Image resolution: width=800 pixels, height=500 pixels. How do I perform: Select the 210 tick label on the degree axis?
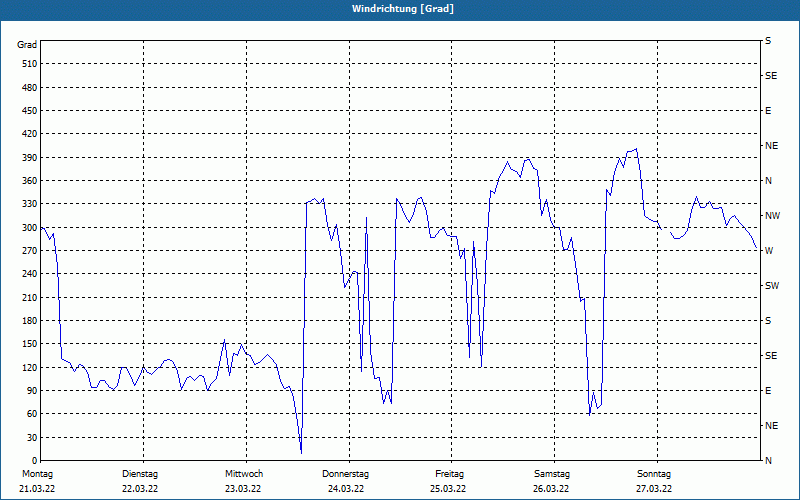tap(29, 297)
